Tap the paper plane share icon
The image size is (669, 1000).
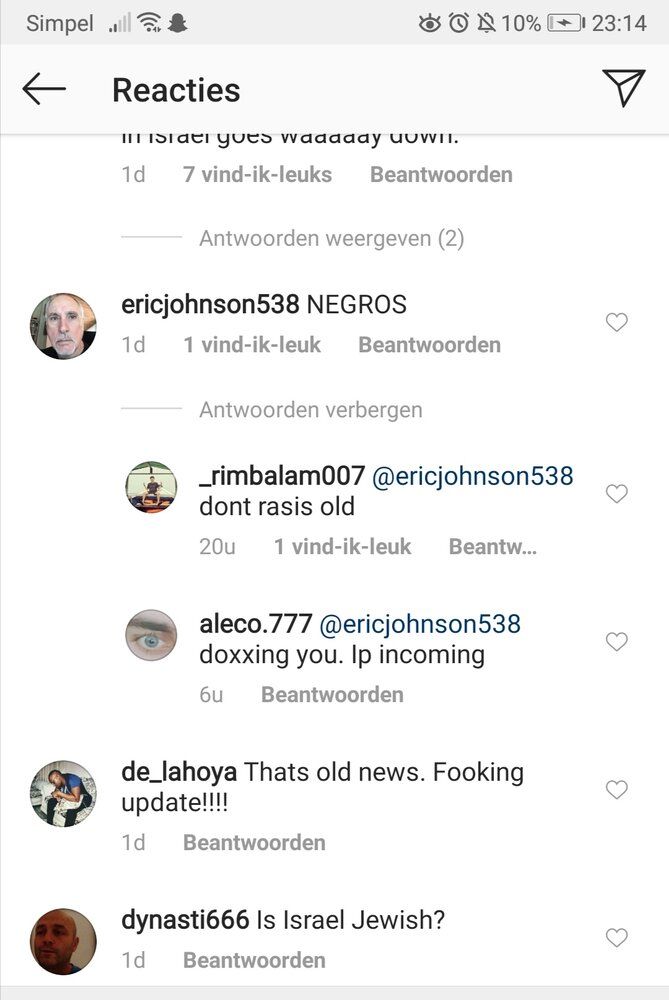click(623, 87)
